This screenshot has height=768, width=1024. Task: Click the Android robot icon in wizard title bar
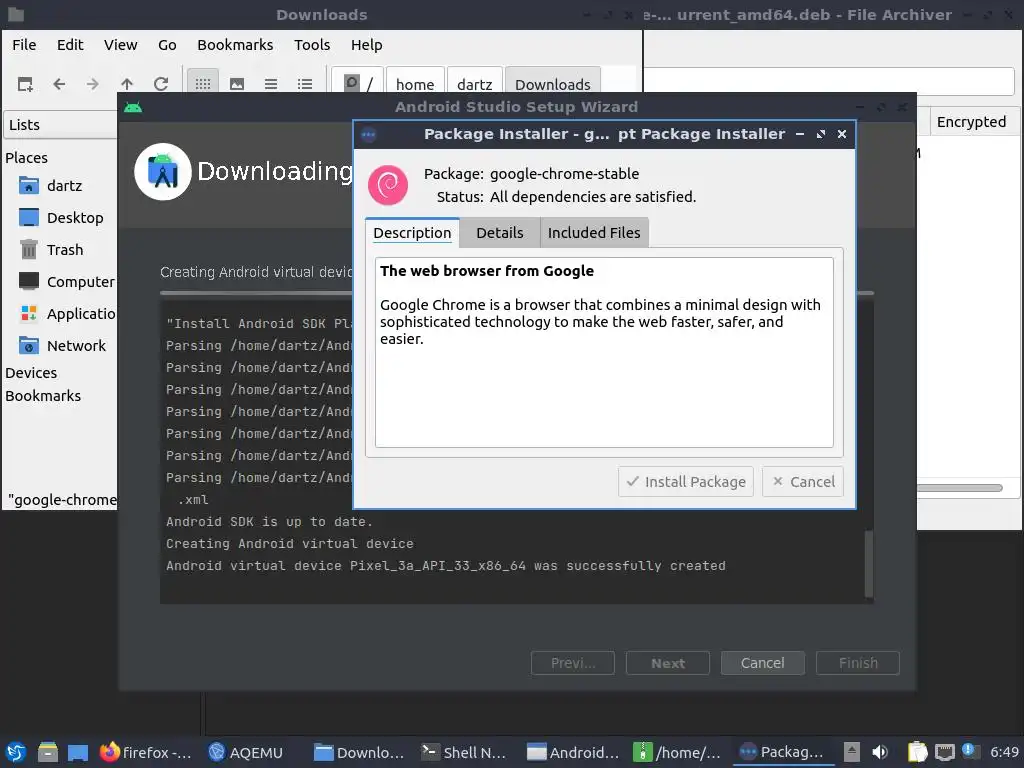[133, 107]
